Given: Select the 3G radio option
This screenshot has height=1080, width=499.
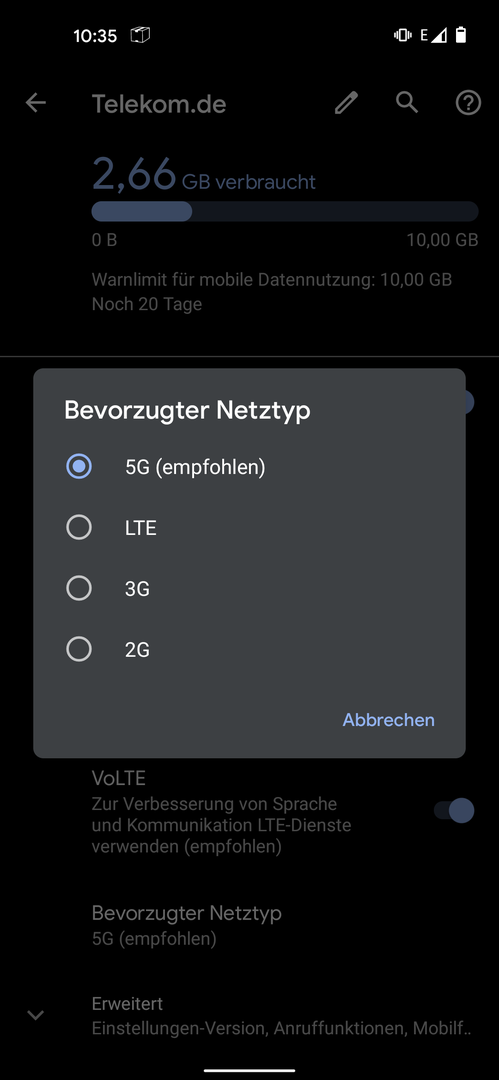Looking at the screenshot, I should [79, 588].
